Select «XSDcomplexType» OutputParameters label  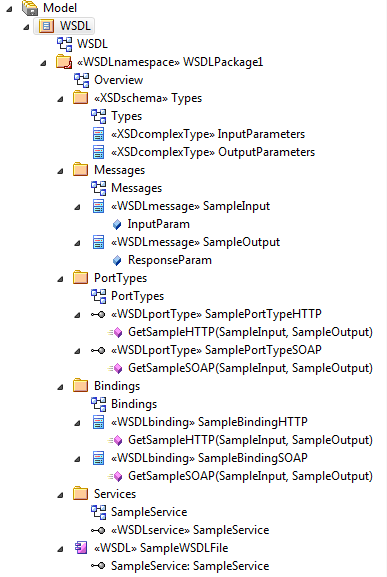click(213, 152)
